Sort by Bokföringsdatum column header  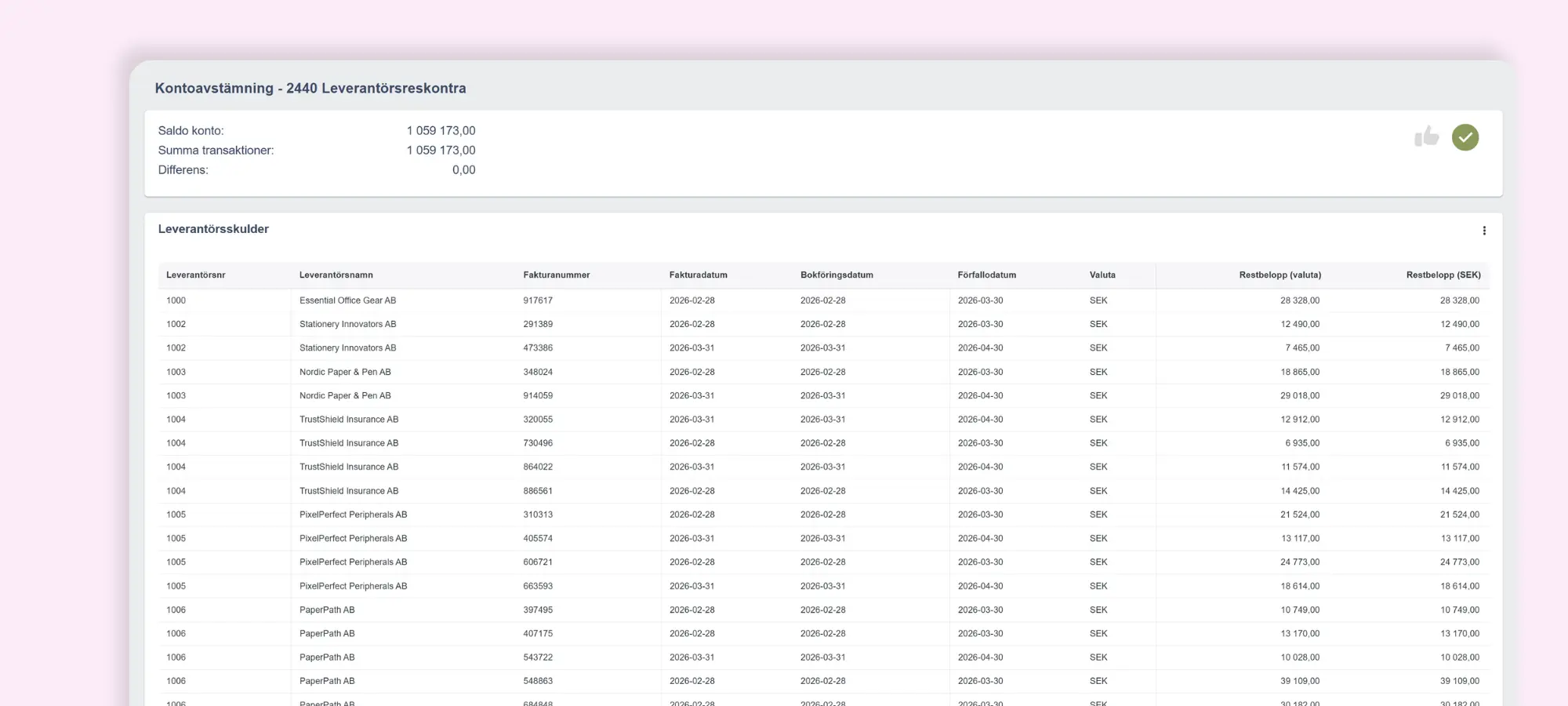837,275
